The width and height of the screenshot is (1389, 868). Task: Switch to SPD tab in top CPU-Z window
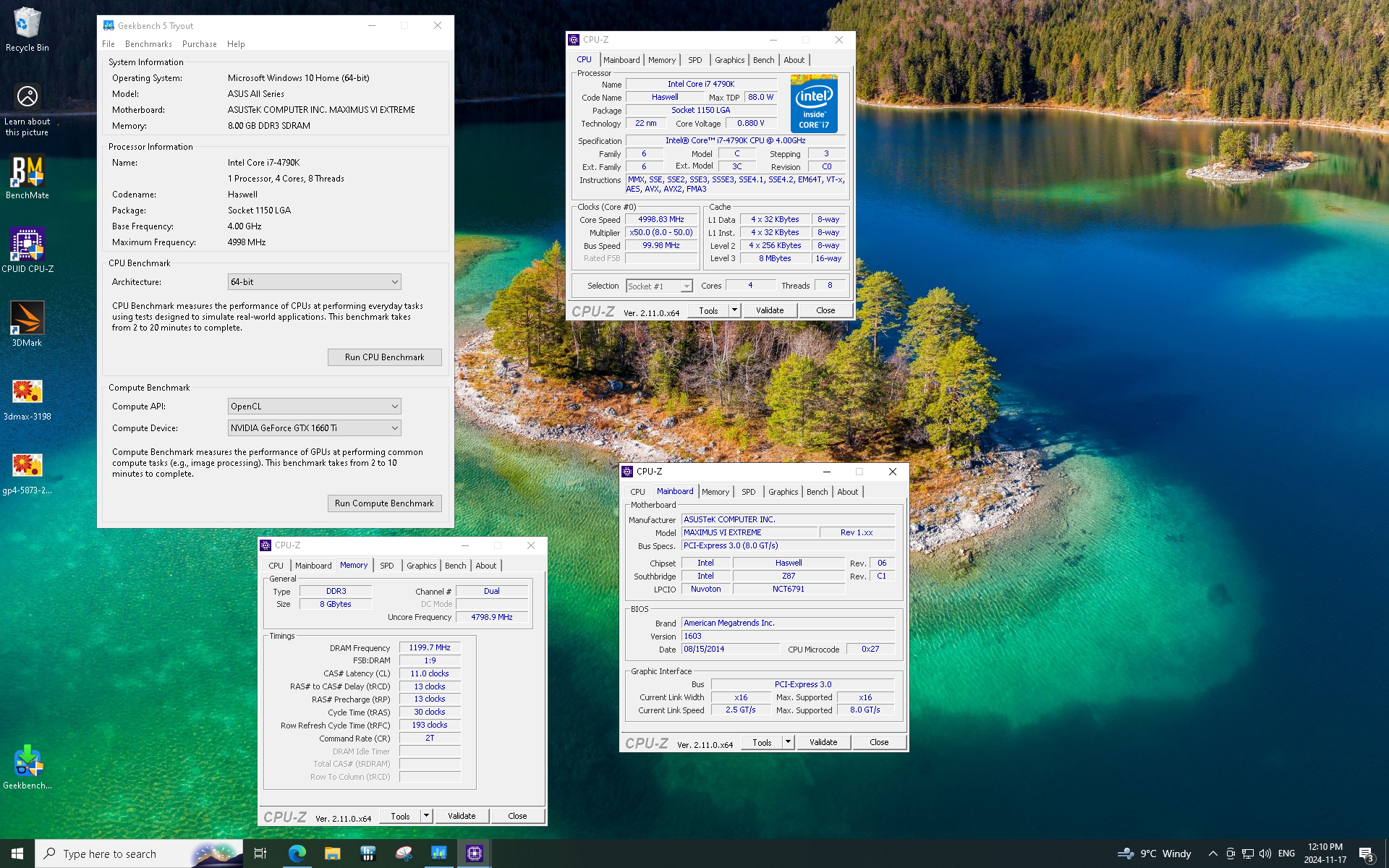(x=694, y=60)
